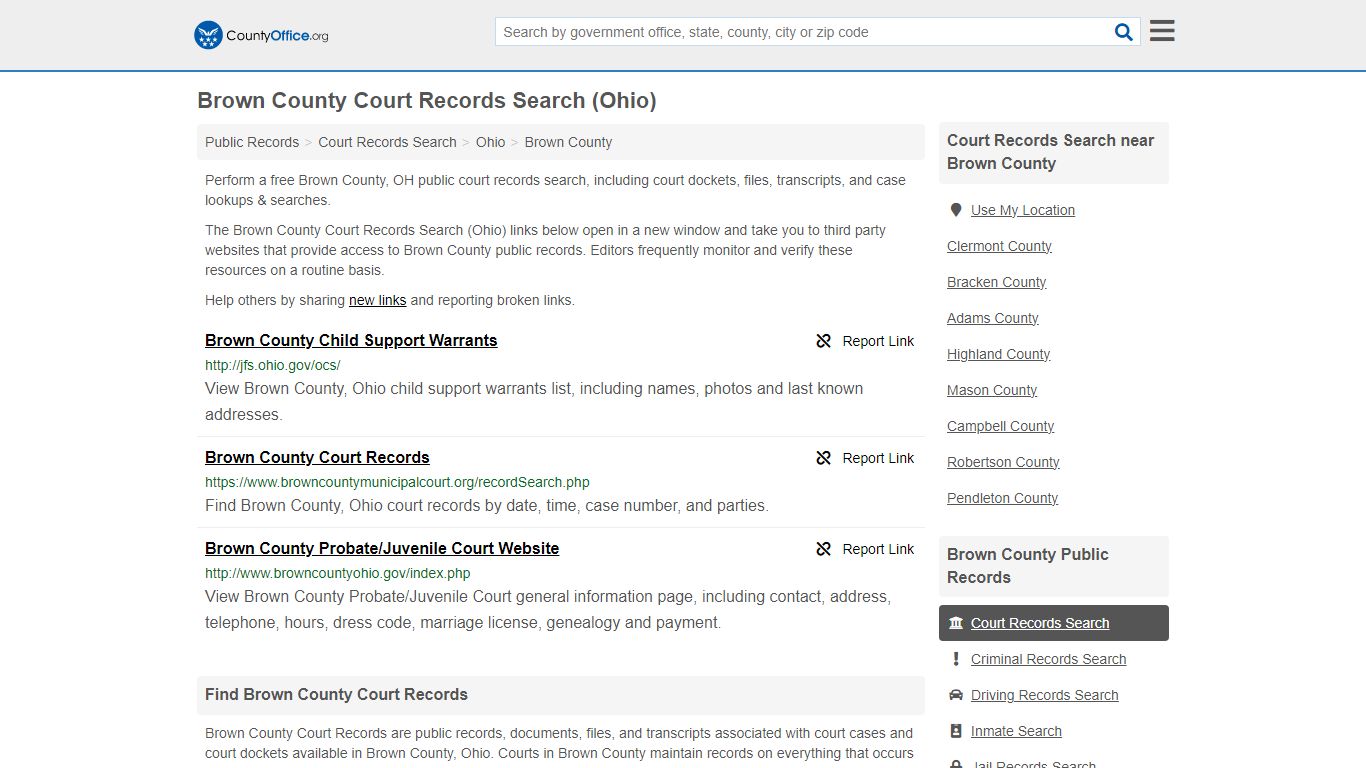This screenshot has width=1366, height=768.
Task: Open Bracken County
Action: (996, 282)
